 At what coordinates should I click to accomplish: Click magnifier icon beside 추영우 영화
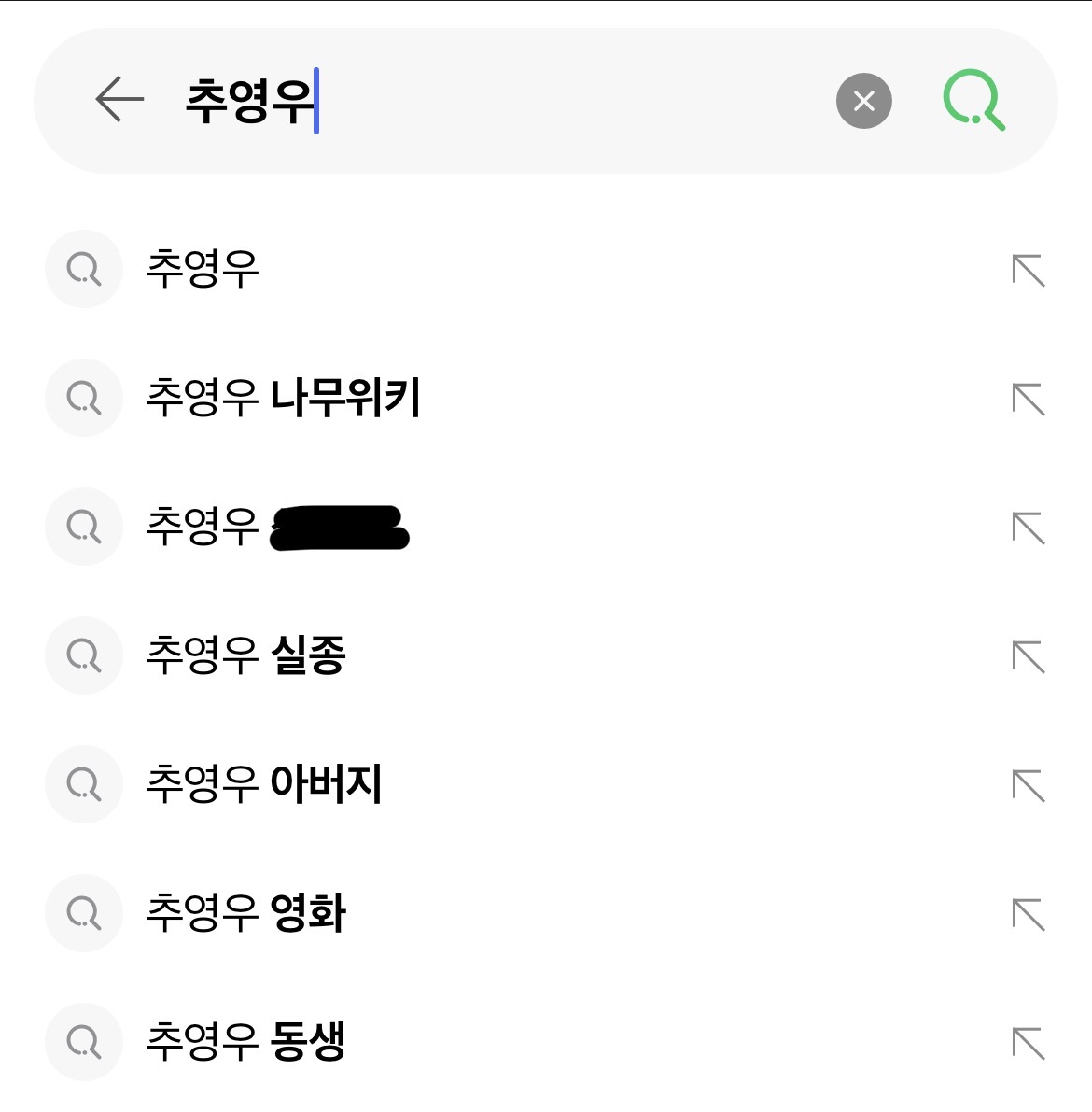[84, 913]
